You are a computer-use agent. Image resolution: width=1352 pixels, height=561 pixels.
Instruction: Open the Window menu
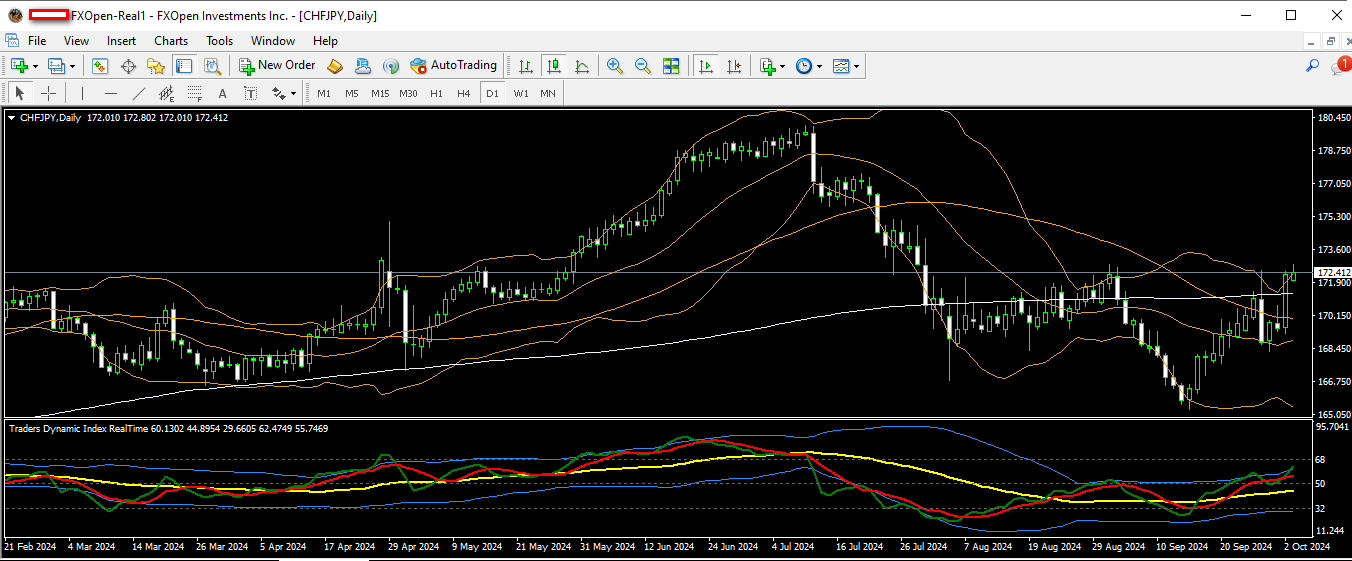273,41
